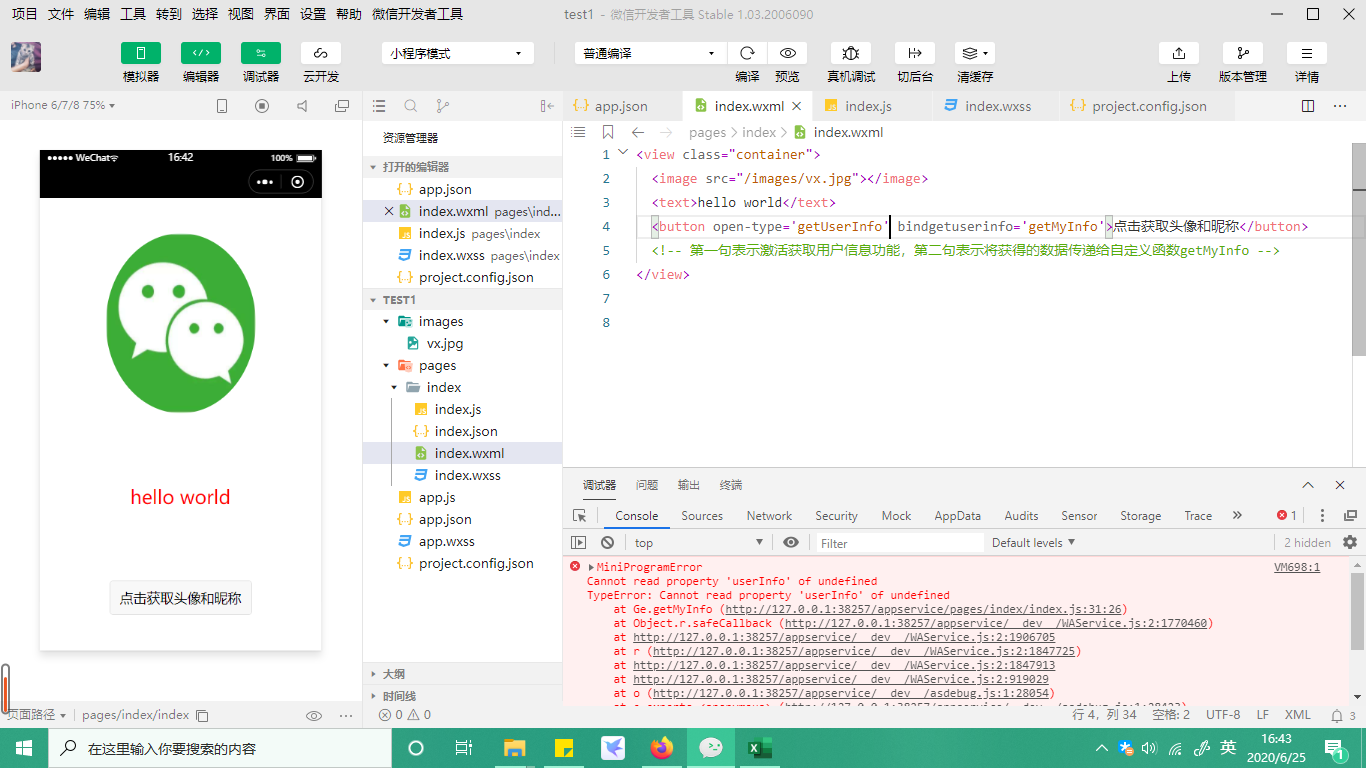This screenshot has height=768, width=1366.
Task: Open console settings gear icon
Action: [1350, 542]
